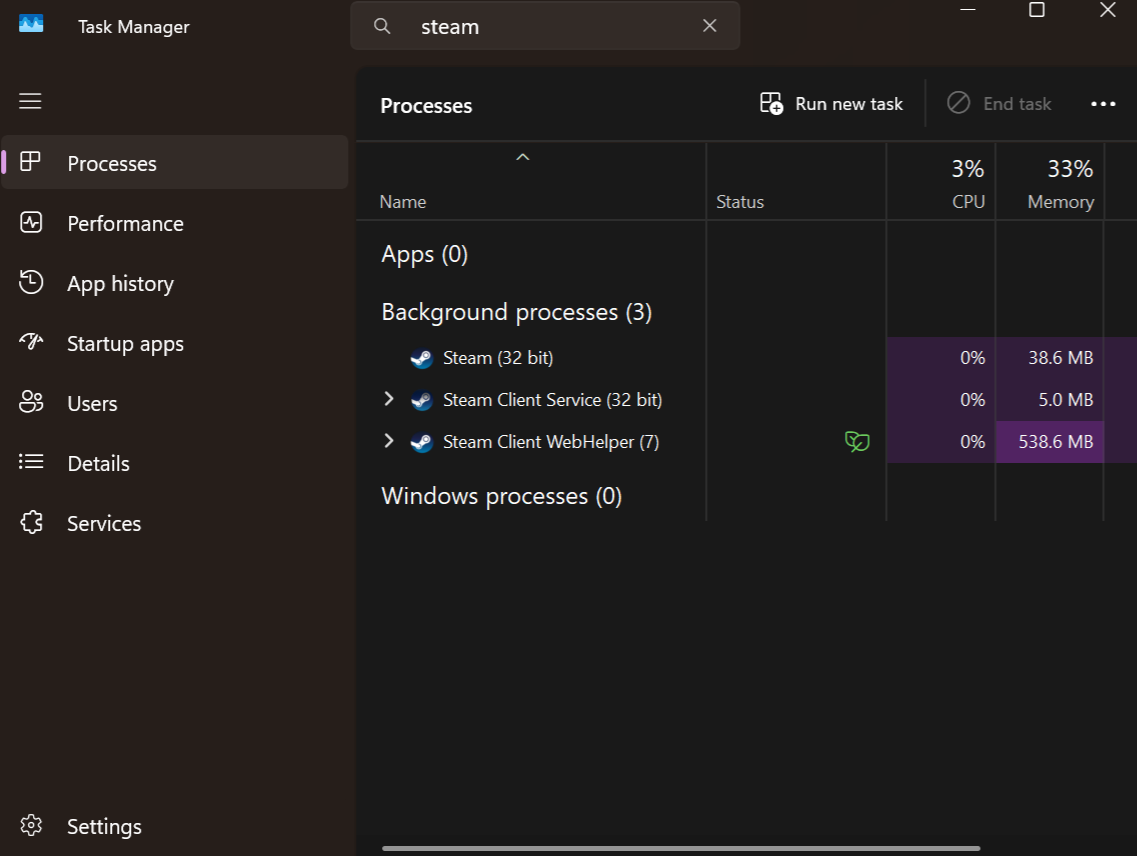Open the three-dots more options menu
Image resolution: width=1137 pixels, height=856 pixels.
point(1103,104)
